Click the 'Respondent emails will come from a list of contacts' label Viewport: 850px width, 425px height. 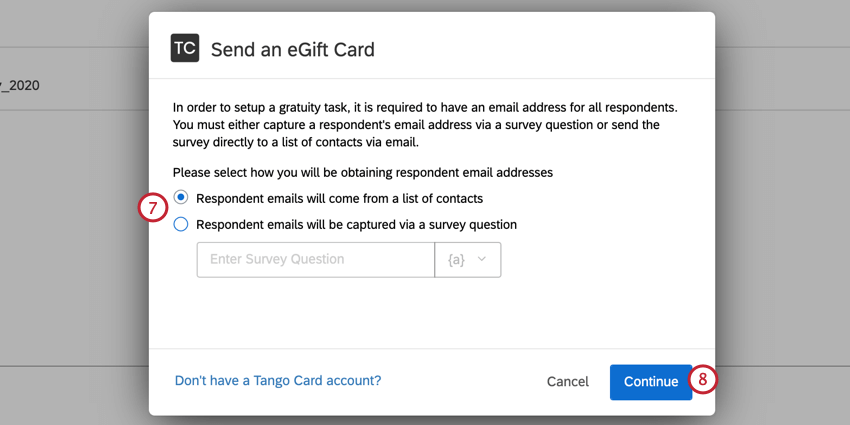pos(339,198)
